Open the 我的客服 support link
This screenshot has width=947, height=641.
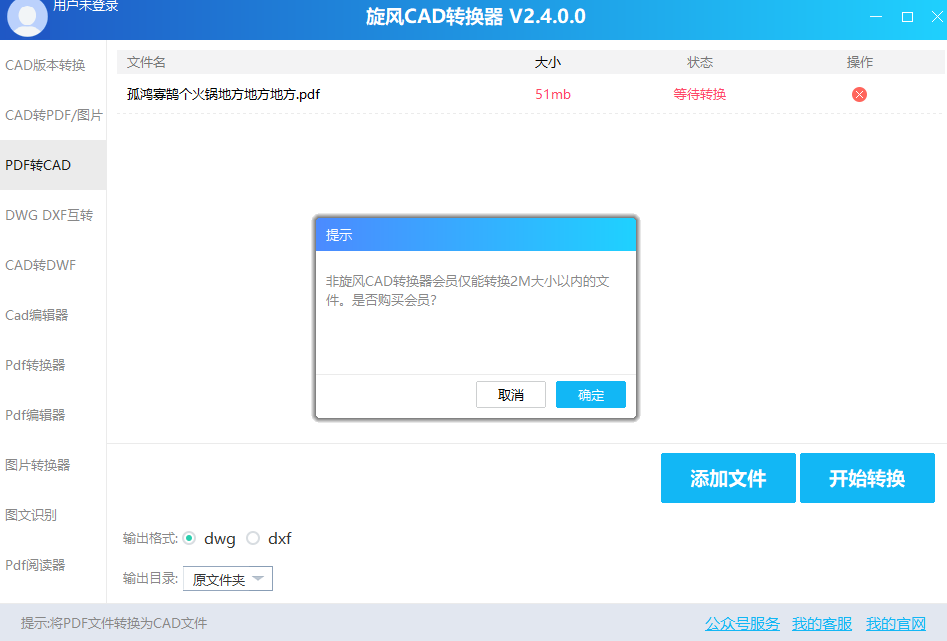[x=821, y=623]
